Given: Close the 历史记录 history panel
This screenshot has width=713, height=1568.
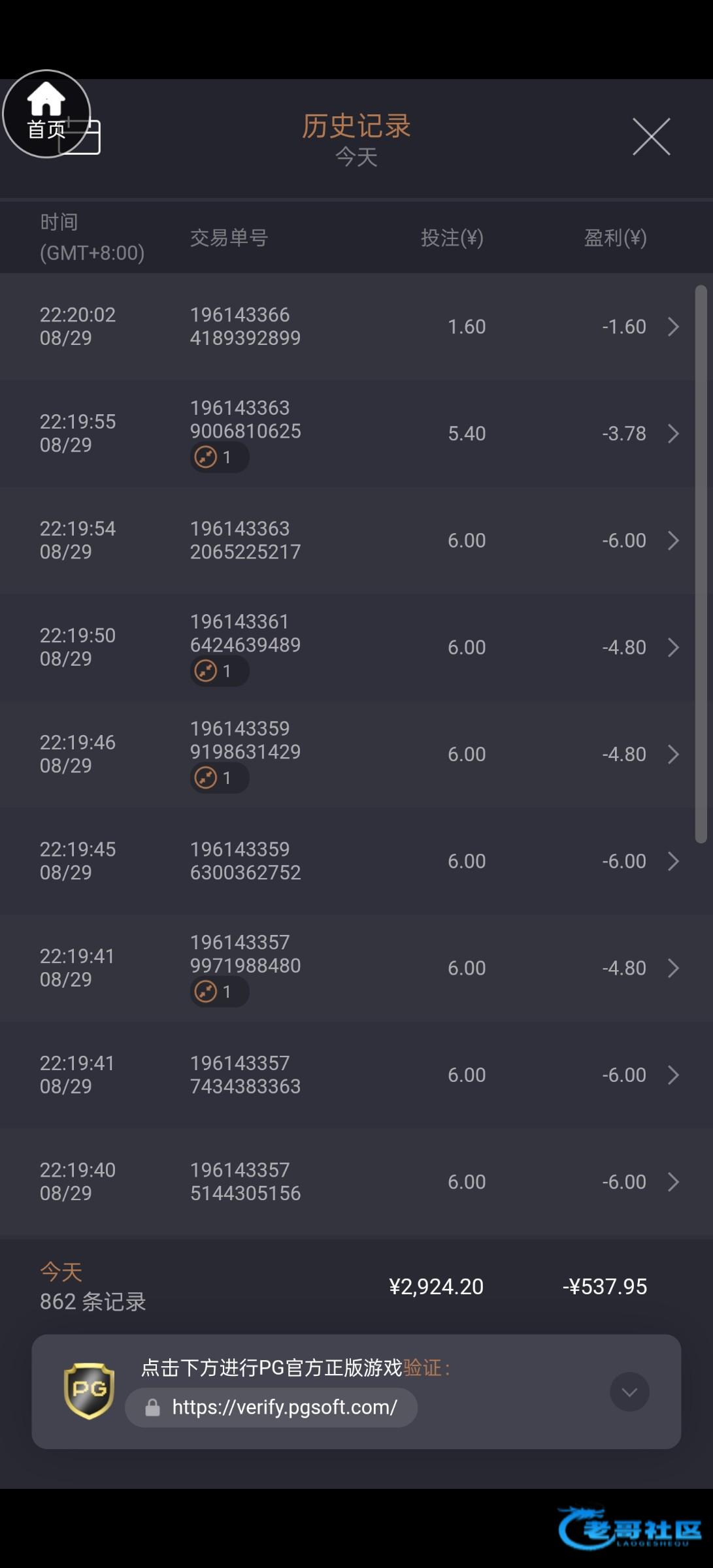Looking at the screenshot, I should pyautogui.click(x=651, y=137).
